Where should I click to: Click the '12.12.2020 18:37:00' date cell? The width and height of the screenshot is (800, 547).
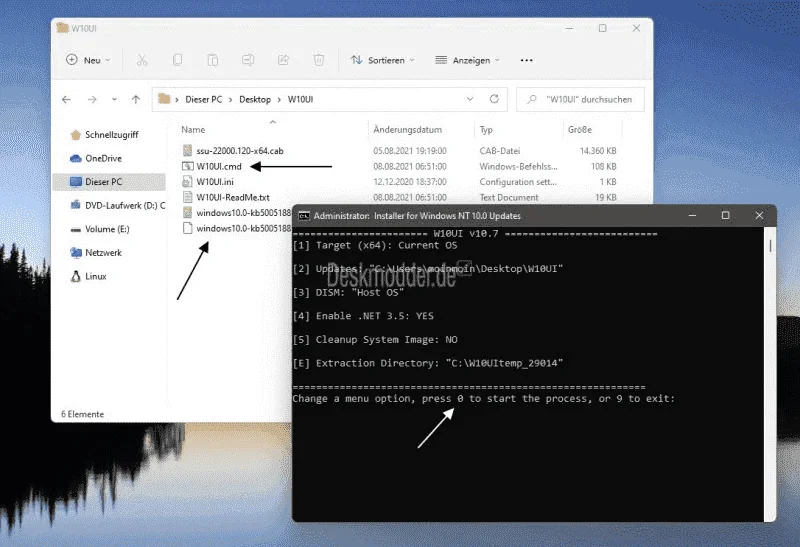point(410,182)
